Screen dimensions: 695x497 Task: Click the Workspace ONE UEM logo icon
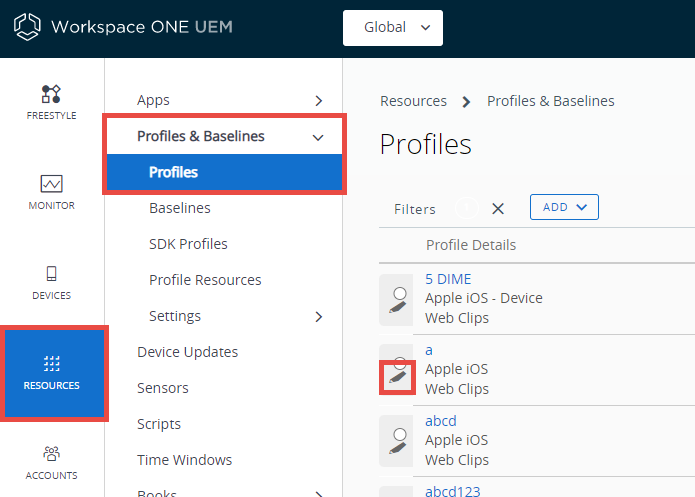pos(27,27)
